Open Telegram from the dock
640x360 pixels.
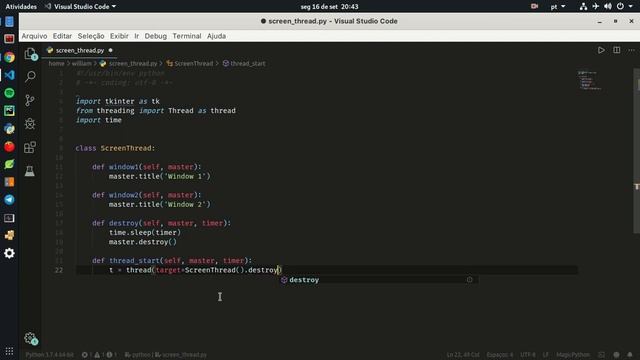pos(9,200)
